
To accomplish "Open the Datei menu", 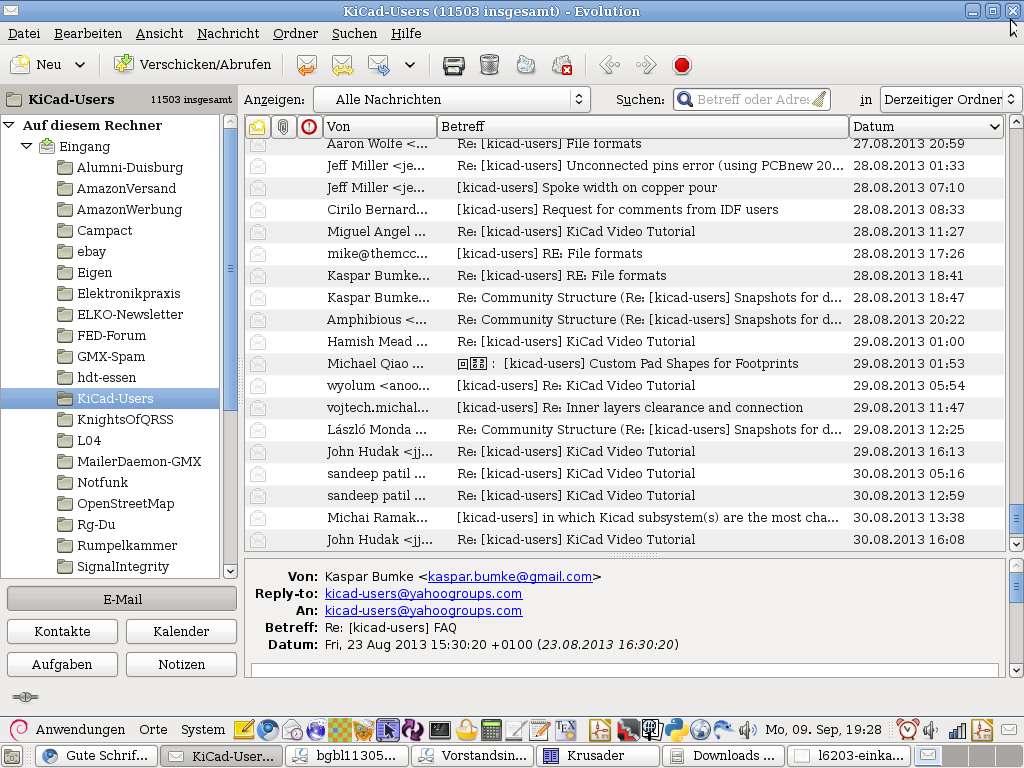I will pos(24,33).
